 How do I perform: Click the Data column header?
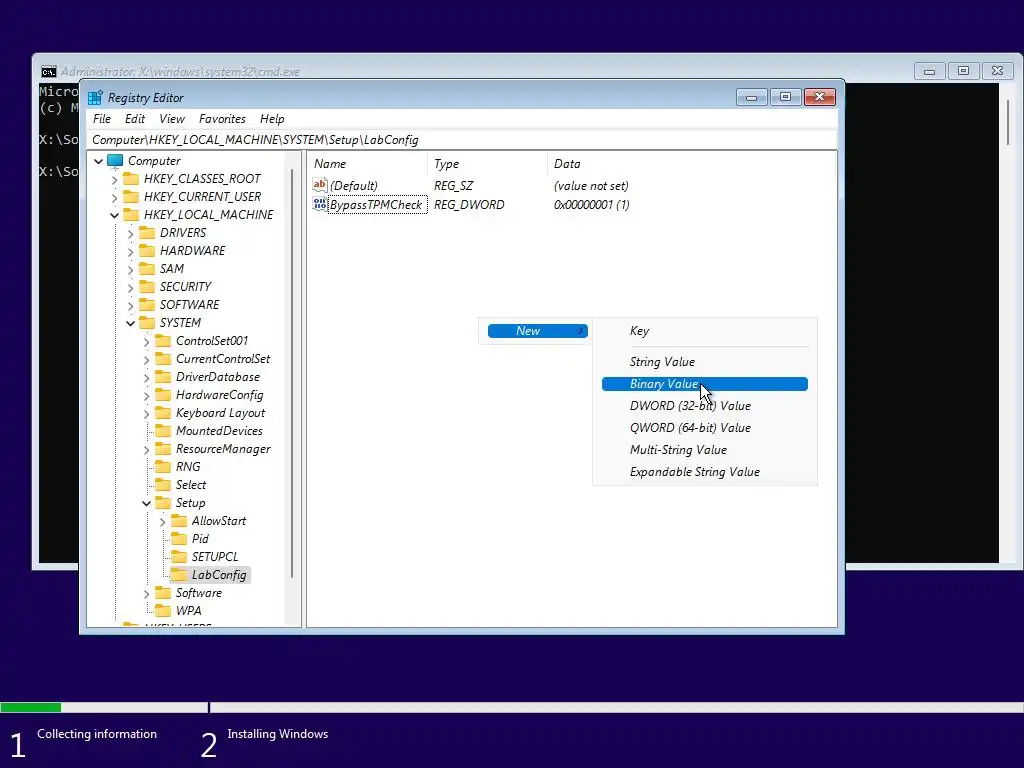pos(691,164)
